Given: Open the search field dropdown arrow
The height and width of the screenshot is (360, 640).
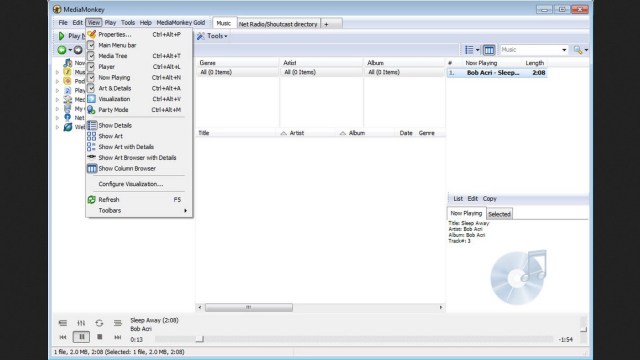Looking at the screenshot, I should [564, 50].
